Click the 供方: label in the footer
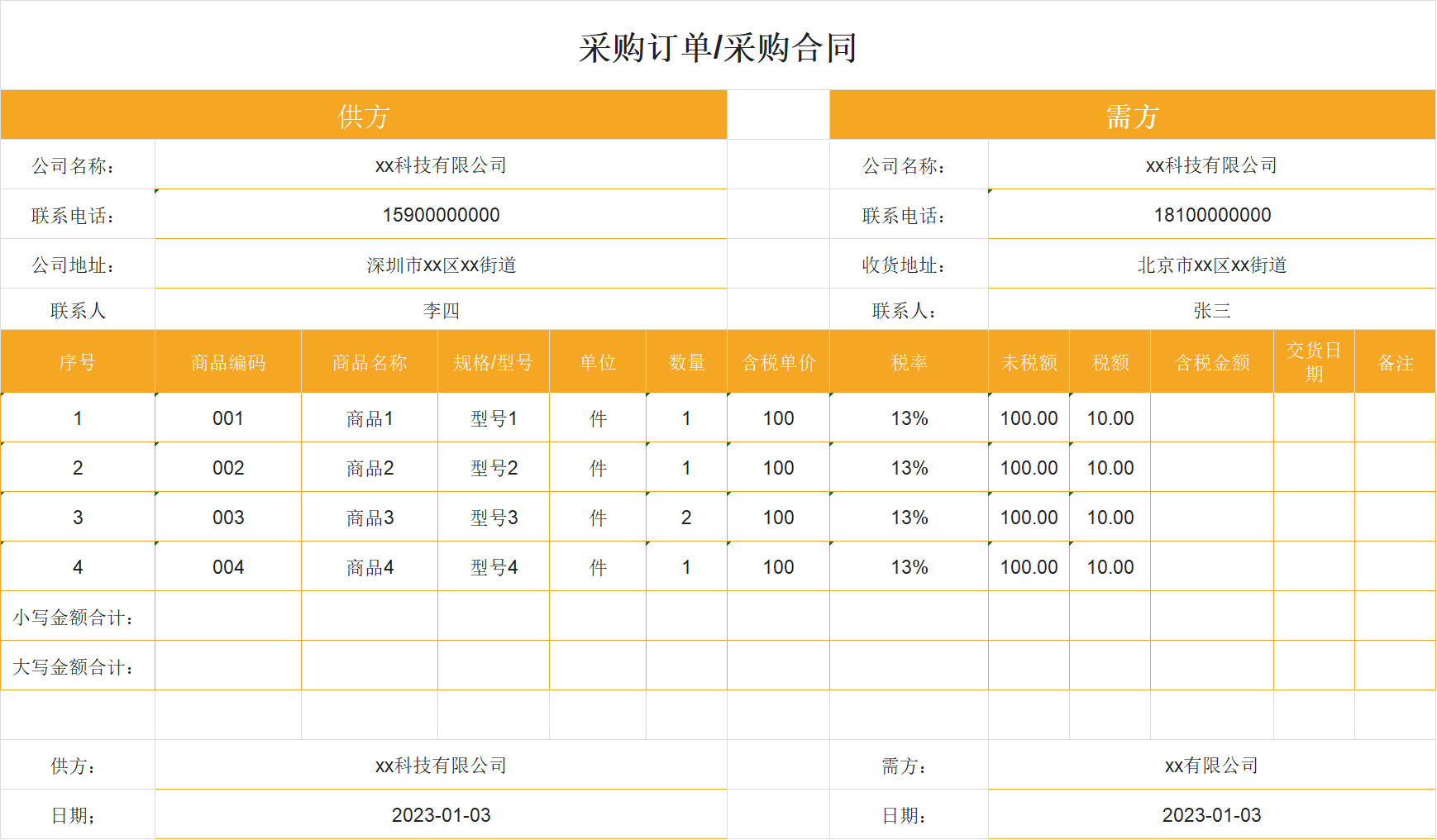The height and width of the screenshot is (840, 1437). [x=73, y=766]
